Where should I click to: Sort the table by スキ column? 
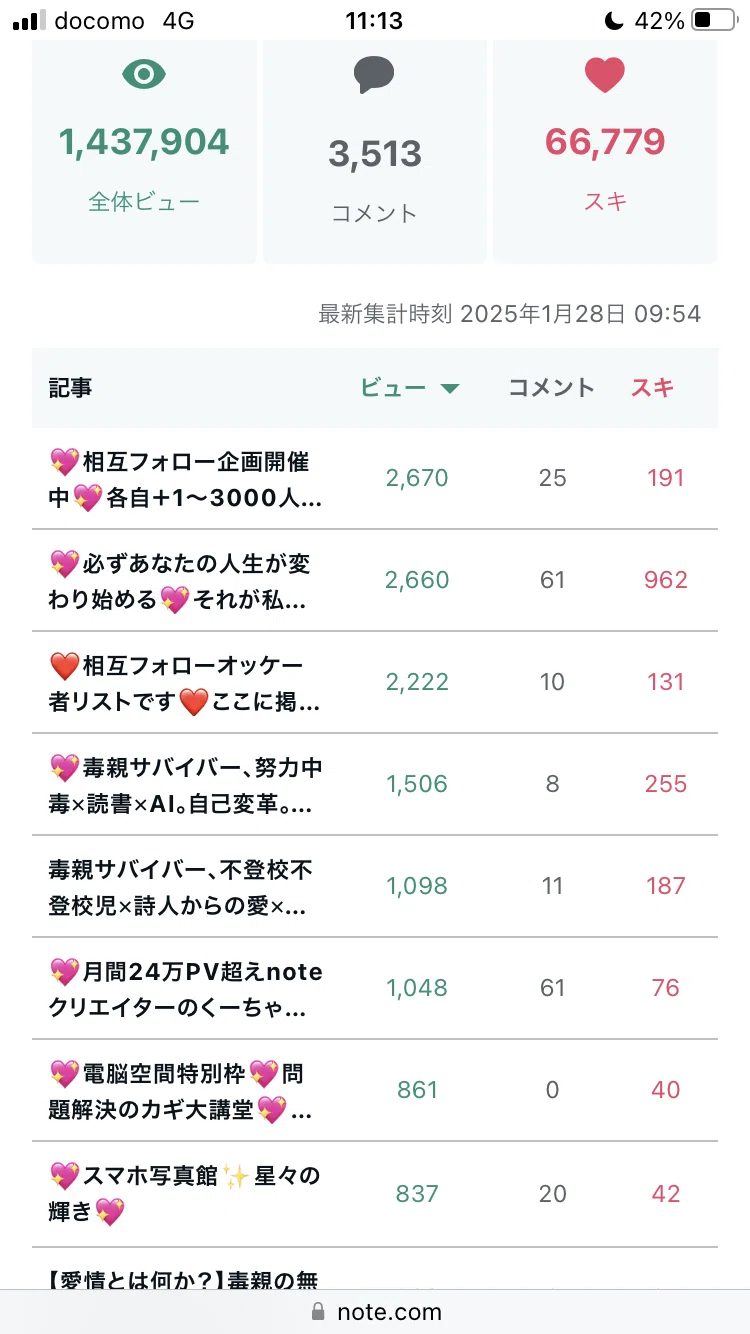(x=652, y=388)
